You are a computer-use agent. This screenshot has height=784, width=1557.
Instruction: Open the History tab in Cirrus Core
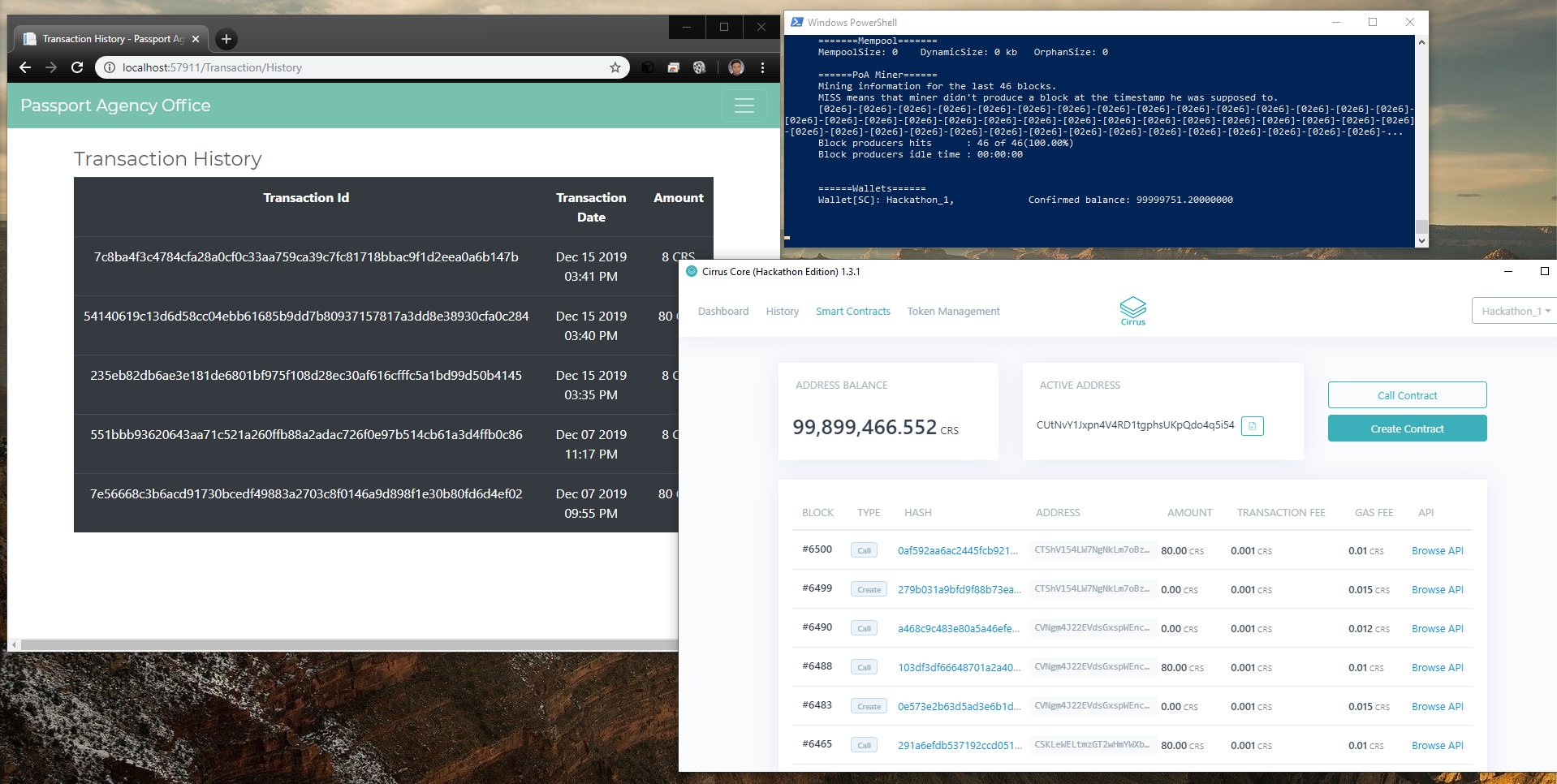tap(783, 311)
